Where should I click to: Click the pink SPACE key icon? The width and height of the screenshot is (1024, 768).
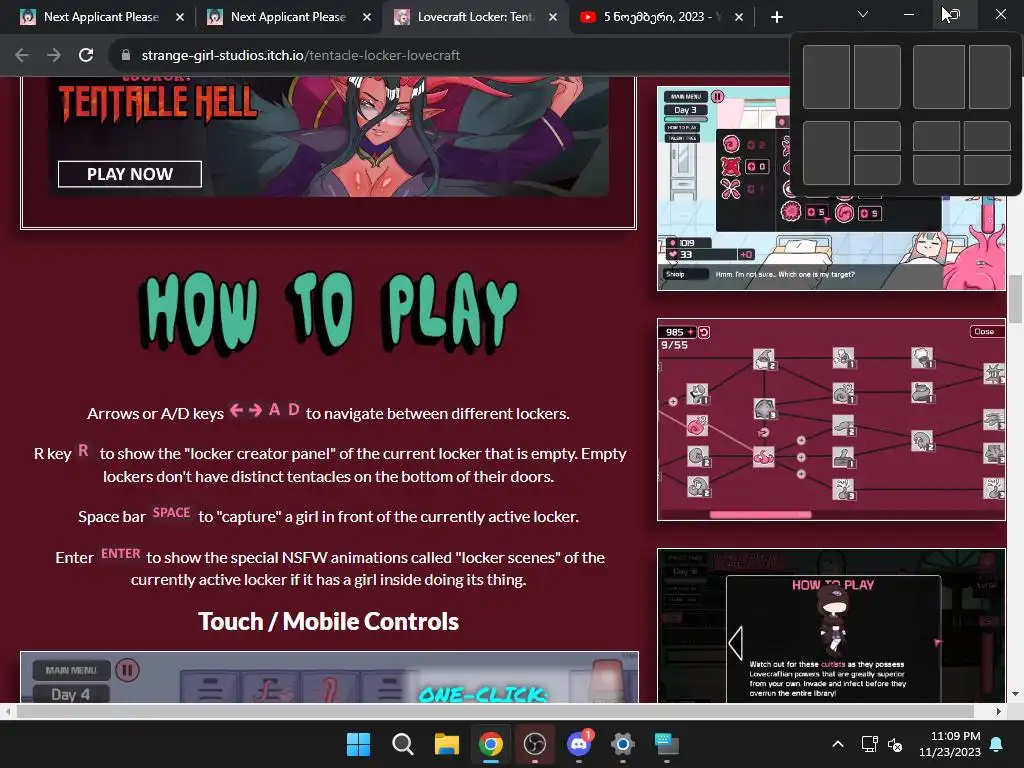click(x=171, y=513)
